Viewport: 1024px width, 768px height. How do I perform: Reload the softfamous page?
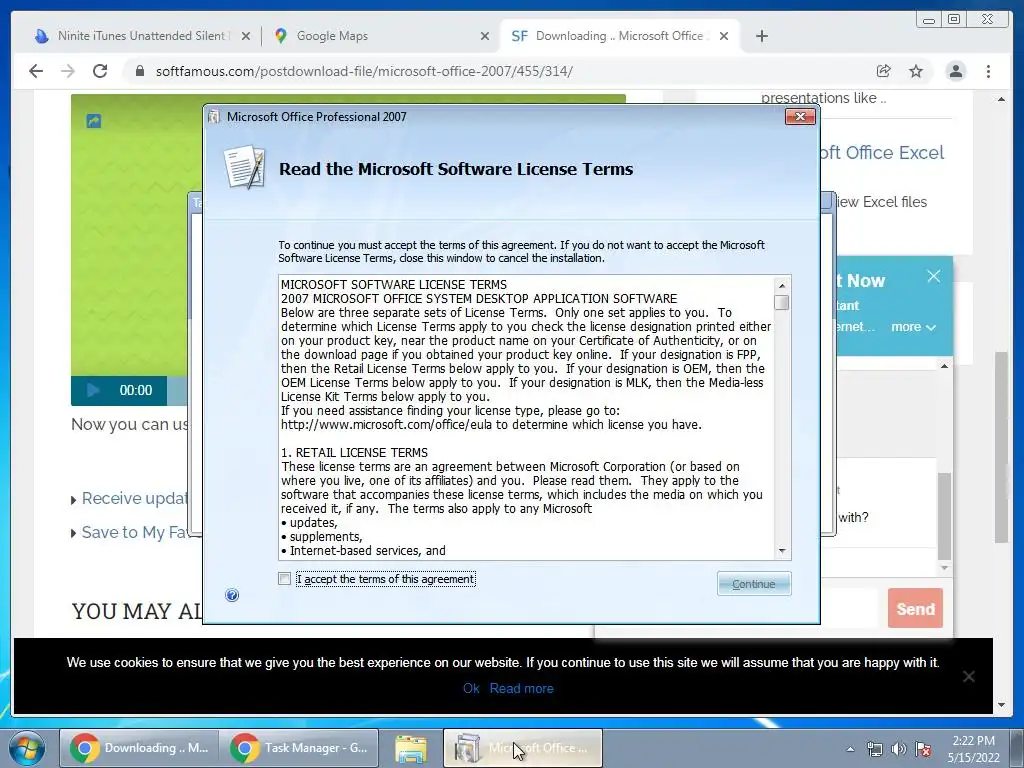[100, 71]
